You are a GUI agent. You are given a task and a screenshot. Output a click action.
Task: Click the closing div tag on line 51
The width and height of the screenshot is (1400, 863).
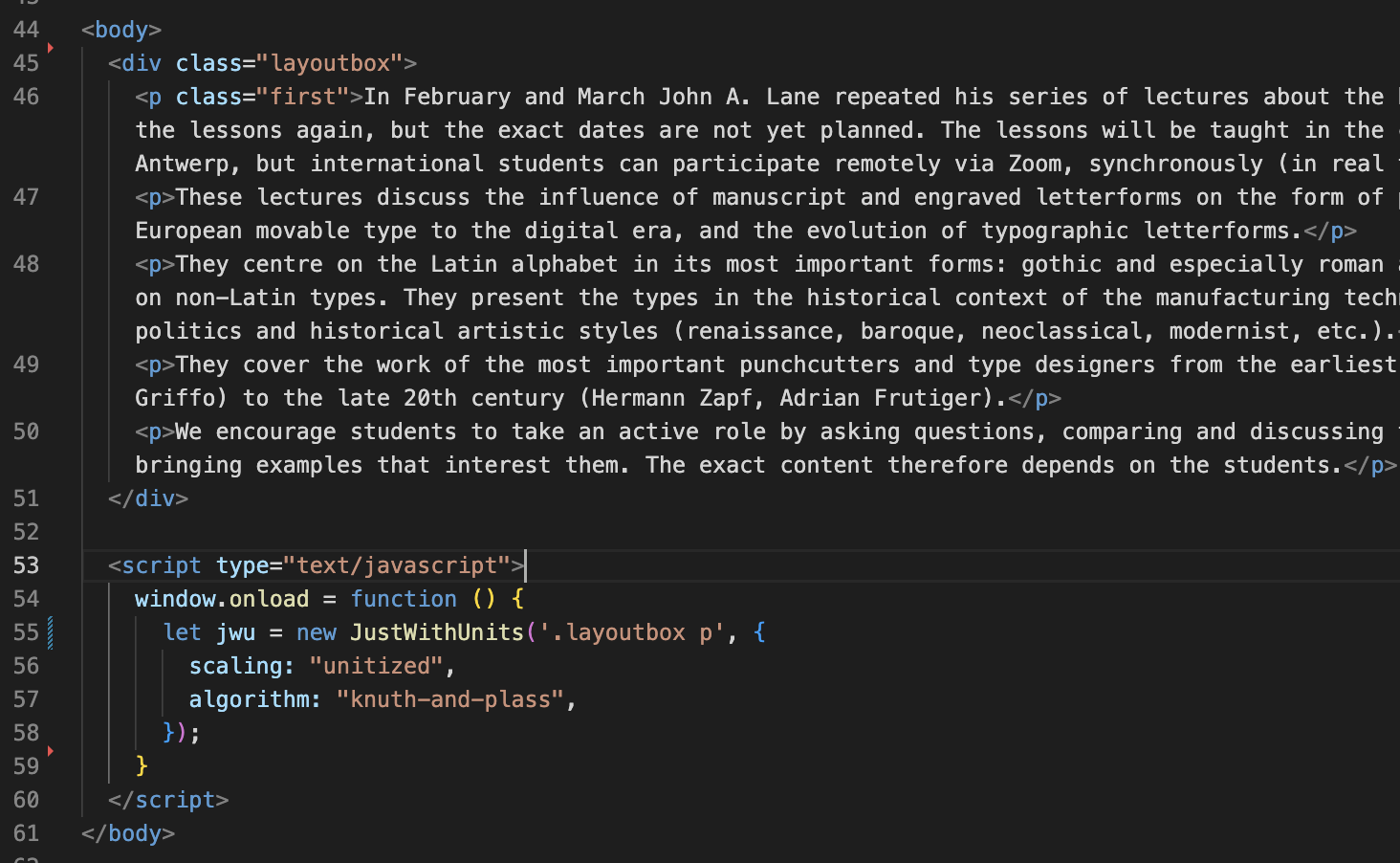[x=148, y=498]
